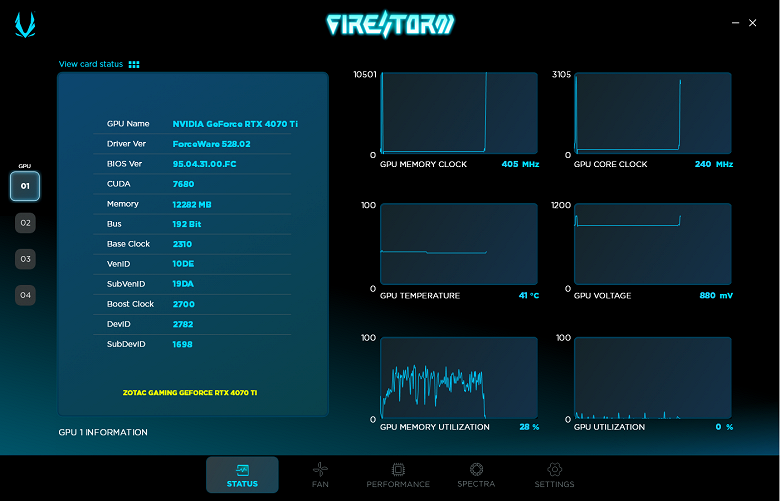
Task: Click the View card status link
Action: point(91,64)
